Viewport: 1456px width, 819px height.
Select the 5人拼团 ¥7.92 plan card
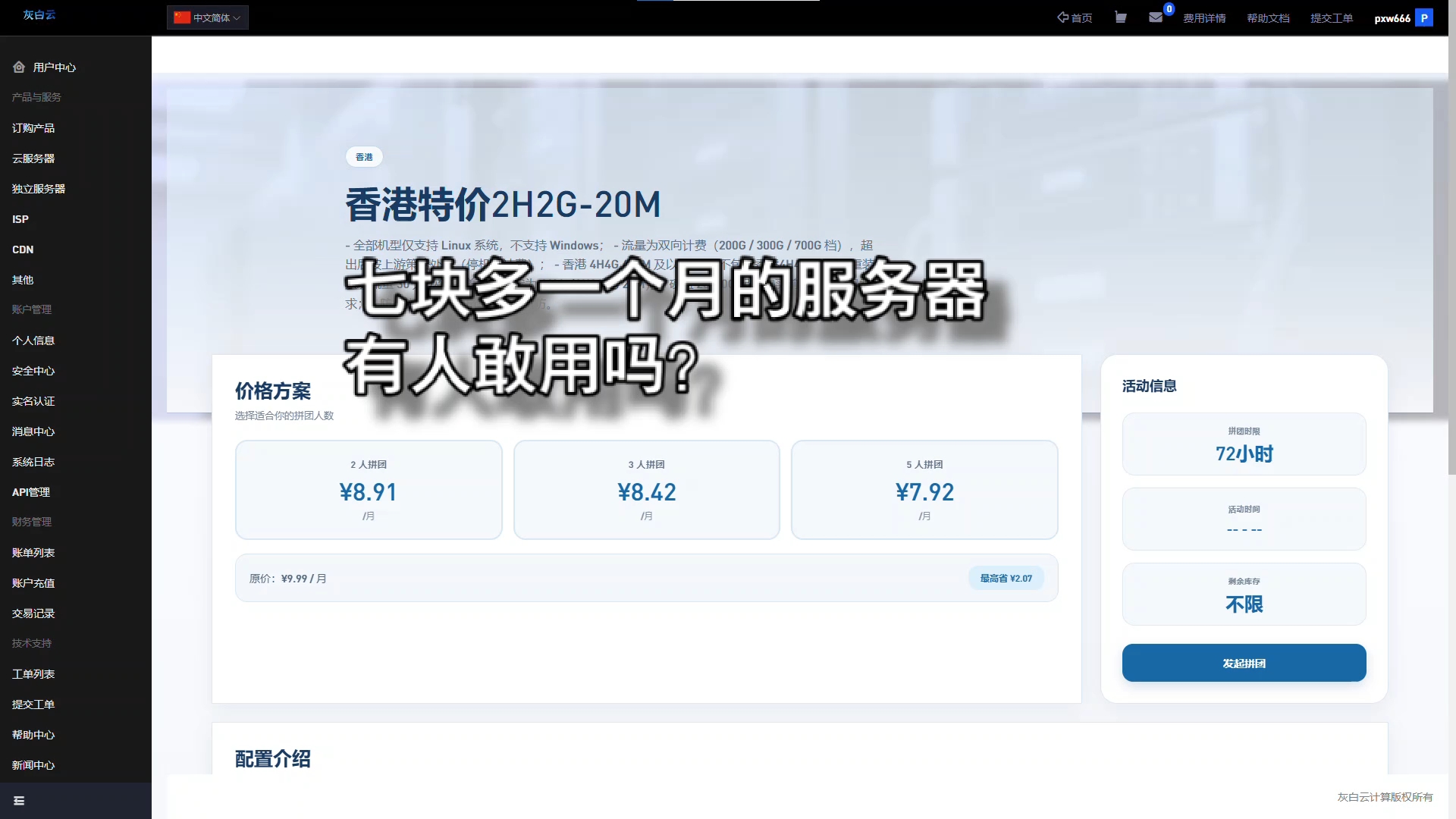coord(924,490)
